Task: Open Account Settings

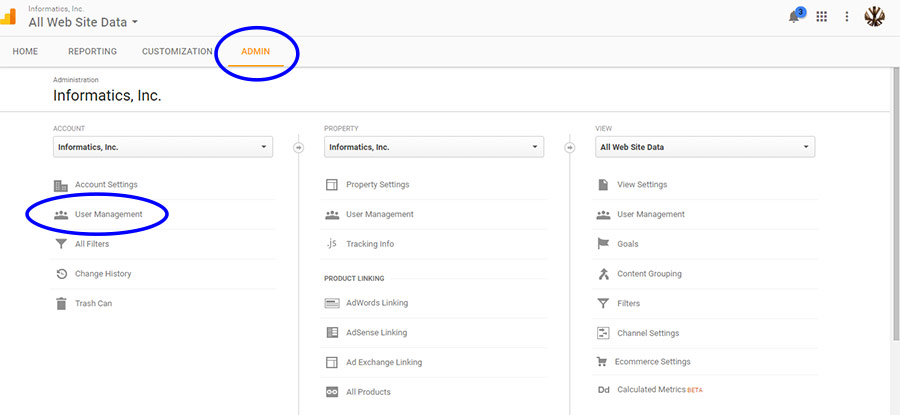Action: [106, 185]
